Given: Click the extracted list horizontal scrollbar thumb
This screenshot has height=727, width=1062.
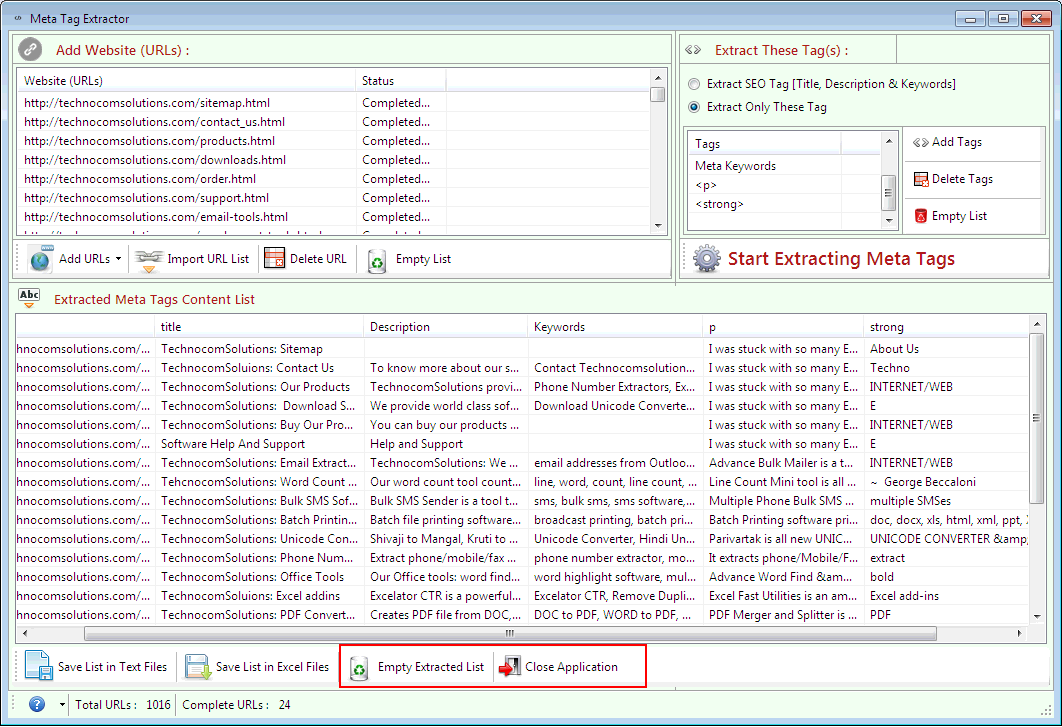Looking at the screenshot, I should pyautogui.click(x=510, y=633).
